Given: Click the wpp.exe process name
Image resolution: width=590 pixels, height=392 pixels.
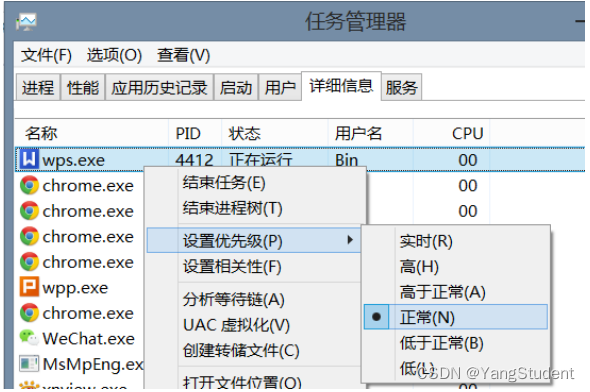Looking at the screenshot, I should pos(75,288).
